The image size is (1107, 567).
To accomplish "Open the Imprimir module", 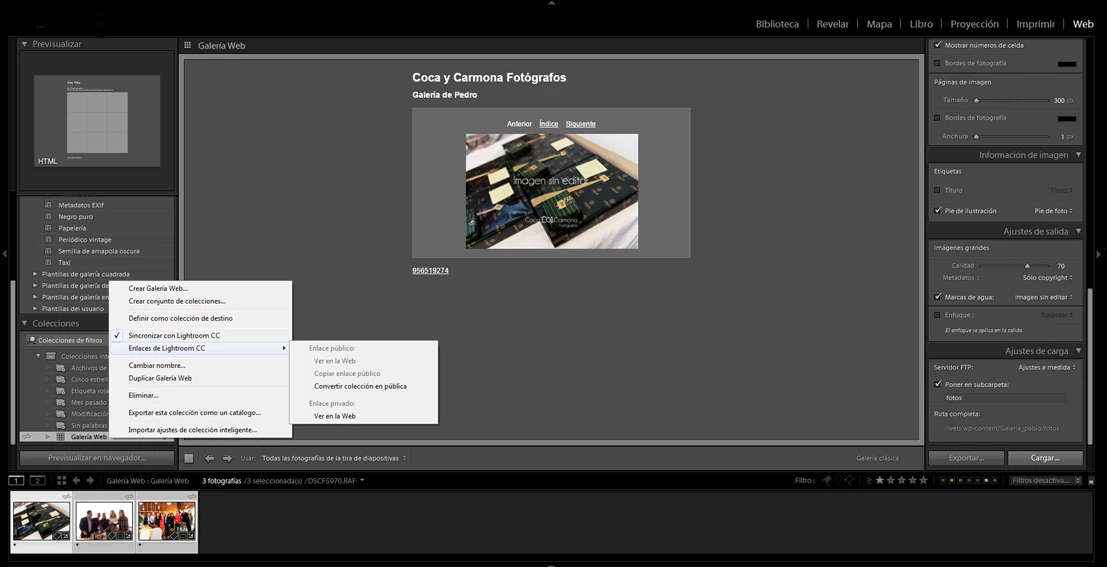I will coord(1036,24).
